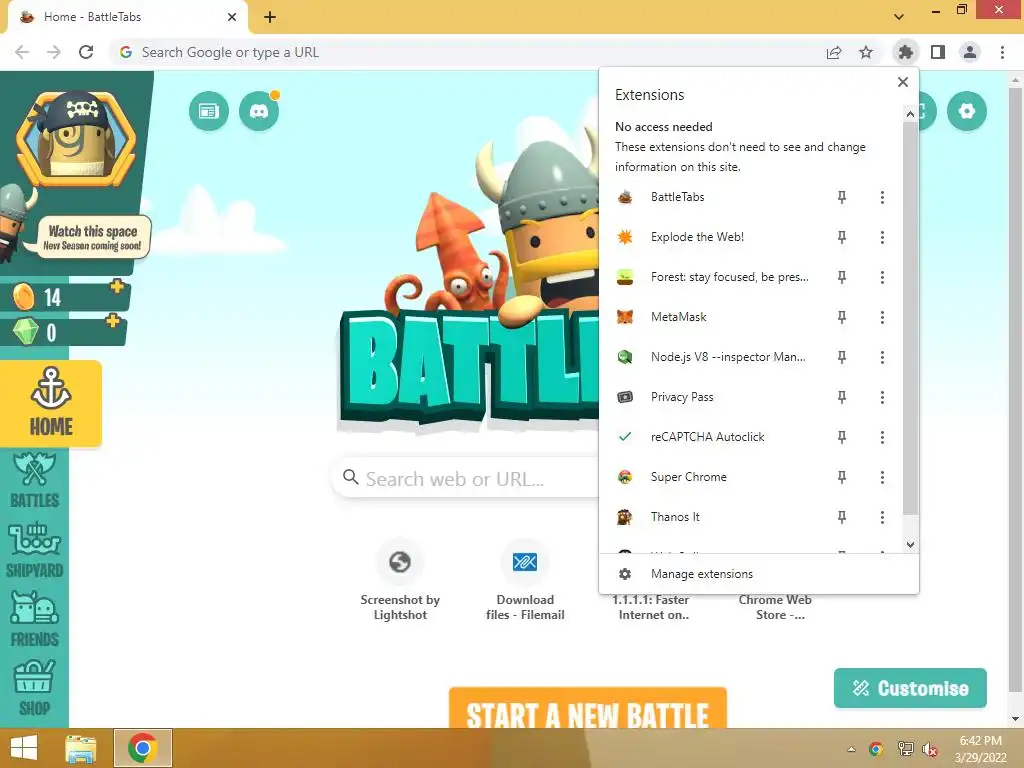Click the Thanos It extension entry
1024x768 pixels.
click(715, 517)
